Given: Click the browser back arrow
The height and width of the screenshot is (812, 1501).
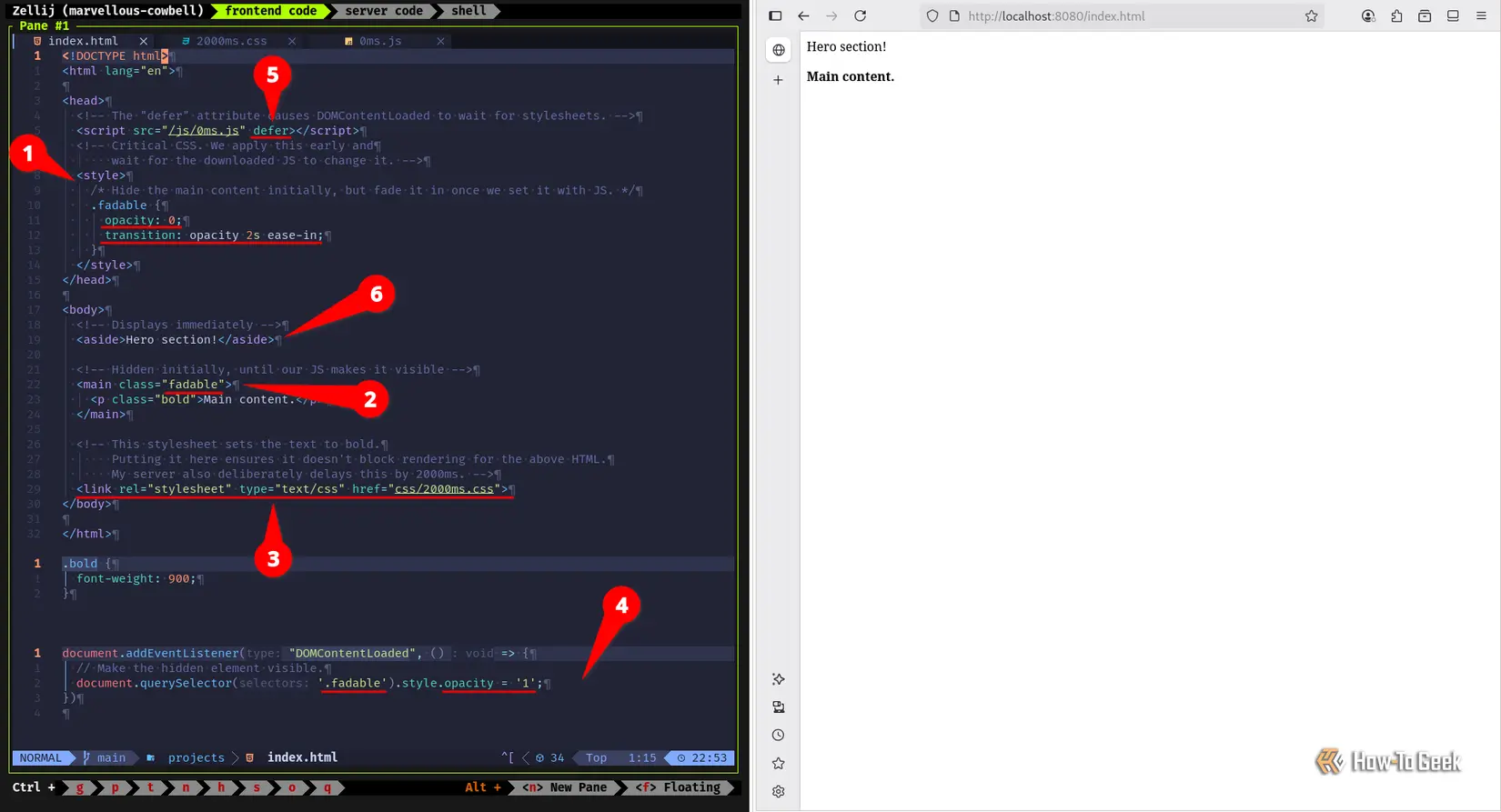Looking at the screenshot, I should click(x=803, y=16).
